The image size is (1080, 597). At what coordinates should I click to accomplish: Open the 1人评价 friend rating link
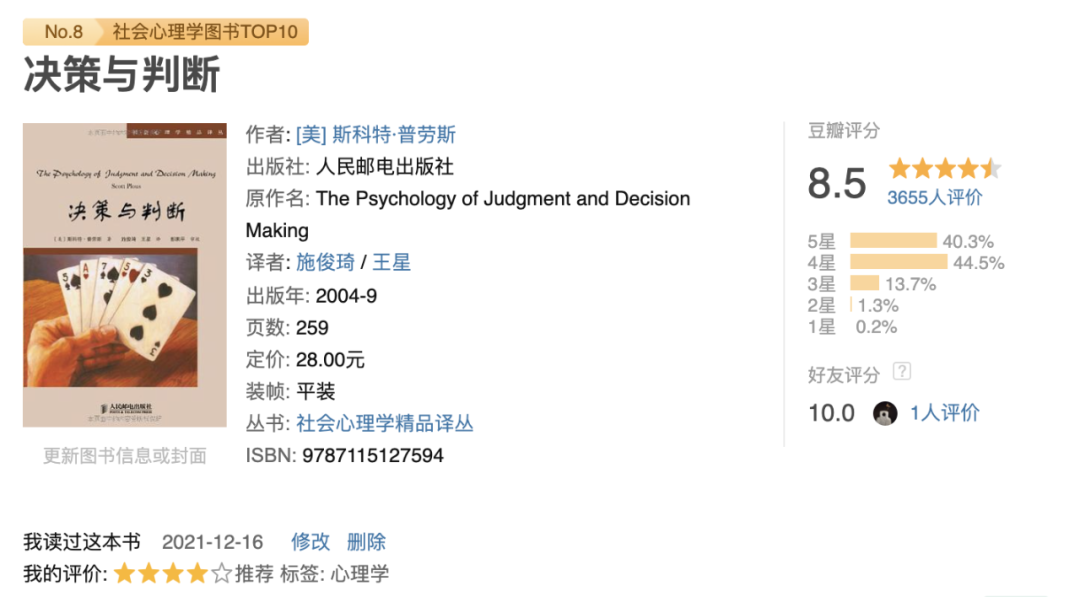(x=944, y=413)
